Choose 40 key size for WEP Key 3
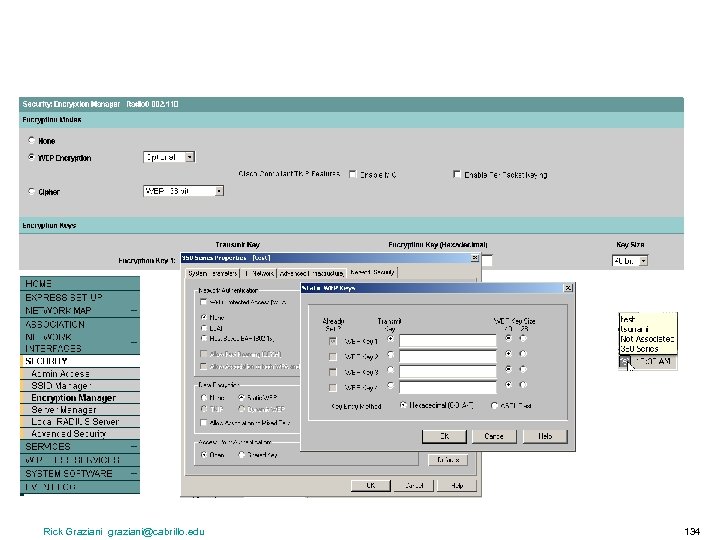This screenshot has height=540, width=720. tap(508, 369)
